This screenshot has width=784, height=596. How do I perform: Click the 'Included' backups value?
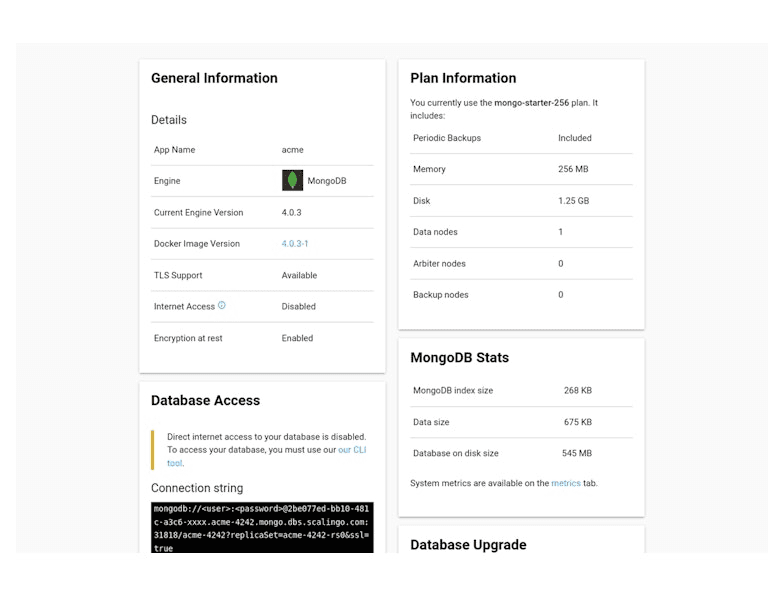(x=574, y=138)
